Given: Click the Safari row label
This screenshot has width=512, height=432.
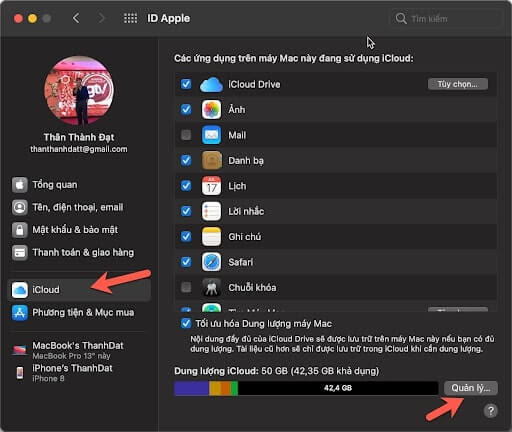Looking at the screenshot, I should [240, 262].
